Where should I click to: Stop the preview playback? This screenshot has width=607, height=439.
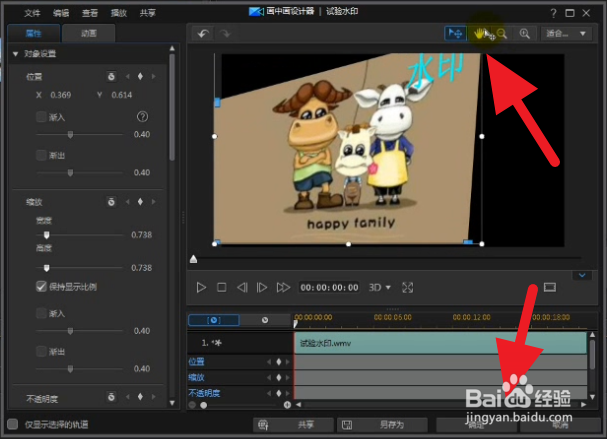pos(221,288)
